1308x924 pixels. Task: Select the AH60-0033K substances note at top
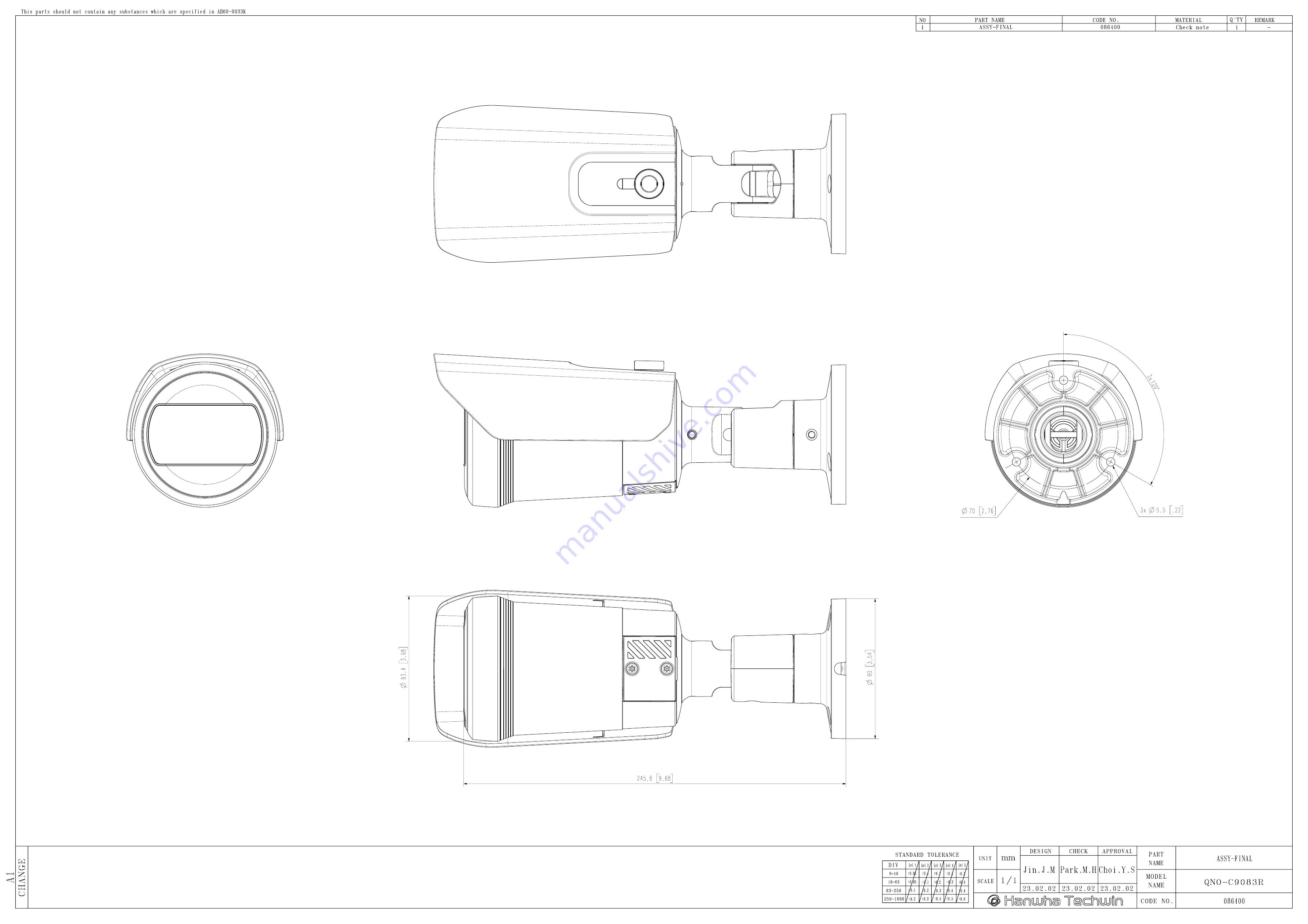[133, 11]
